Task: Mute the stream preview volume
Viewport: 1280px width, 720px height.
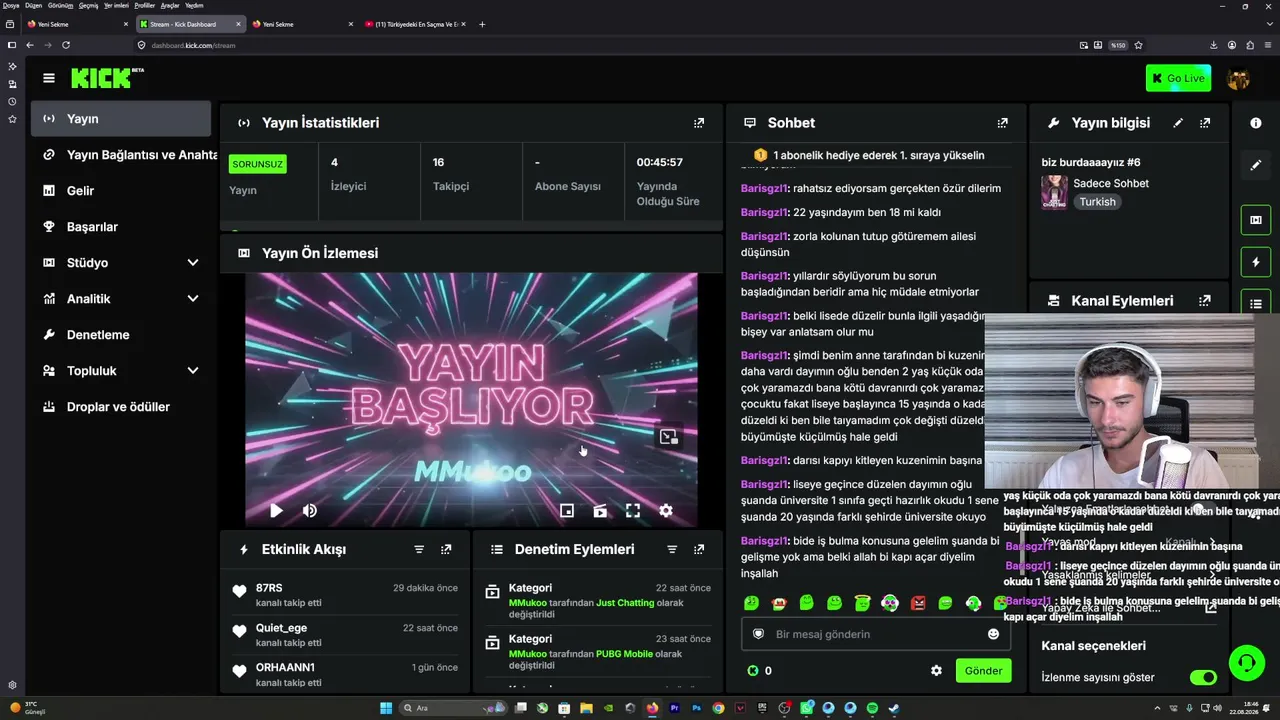Action: coord(310,511)
